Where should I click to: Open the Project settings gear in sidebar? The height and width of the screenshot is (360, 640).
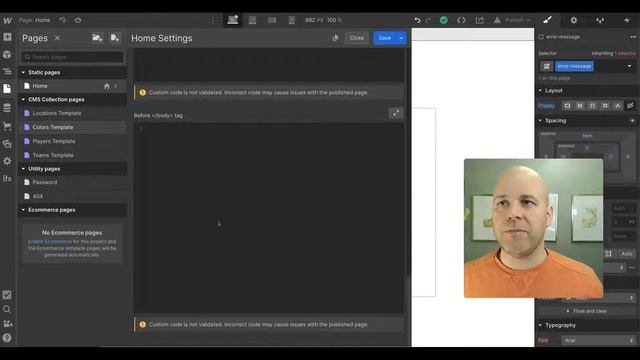(x=7, y=161)
